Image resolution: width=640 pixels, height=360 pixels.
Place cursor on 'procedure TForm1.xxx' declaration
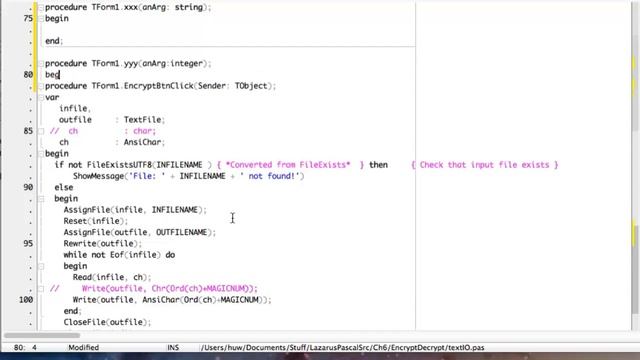coord(128,7)
